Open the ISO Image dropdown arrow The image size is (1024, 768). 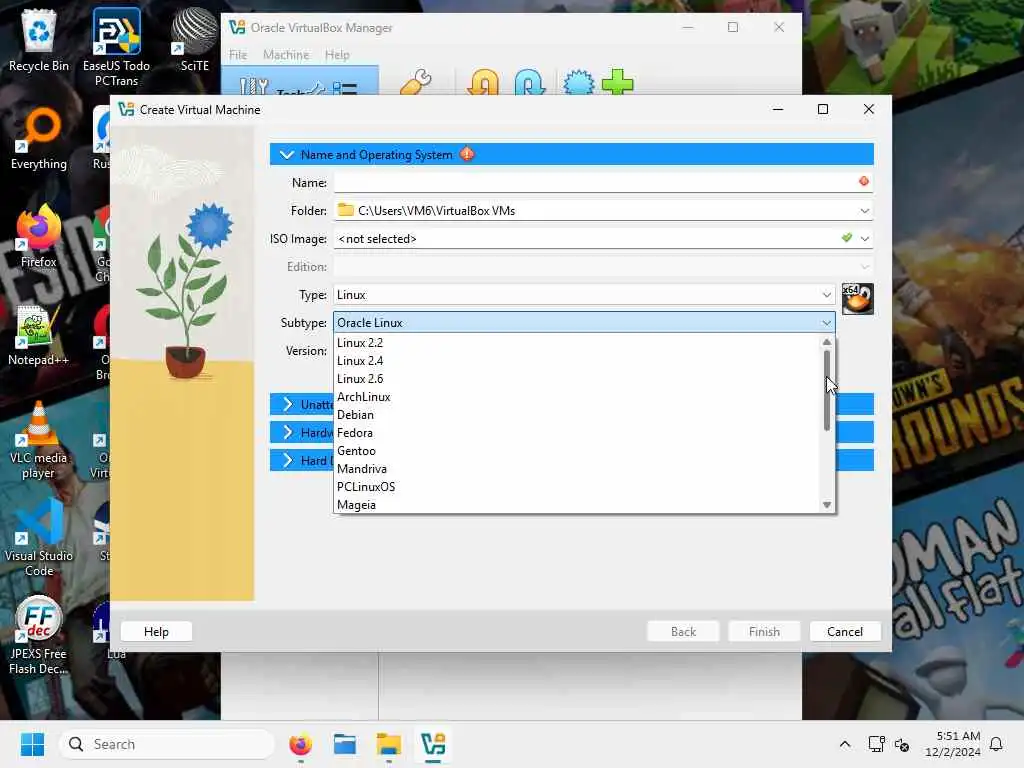[865, 239]
